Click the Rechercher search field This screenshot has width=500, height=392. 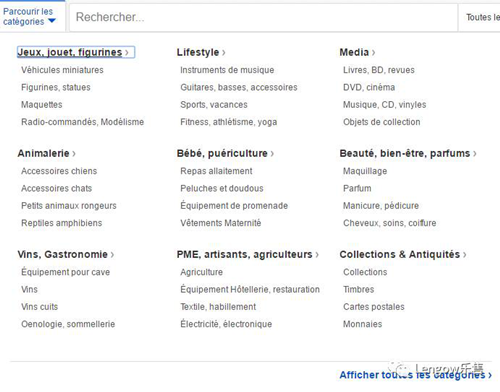tap(263, 17)
